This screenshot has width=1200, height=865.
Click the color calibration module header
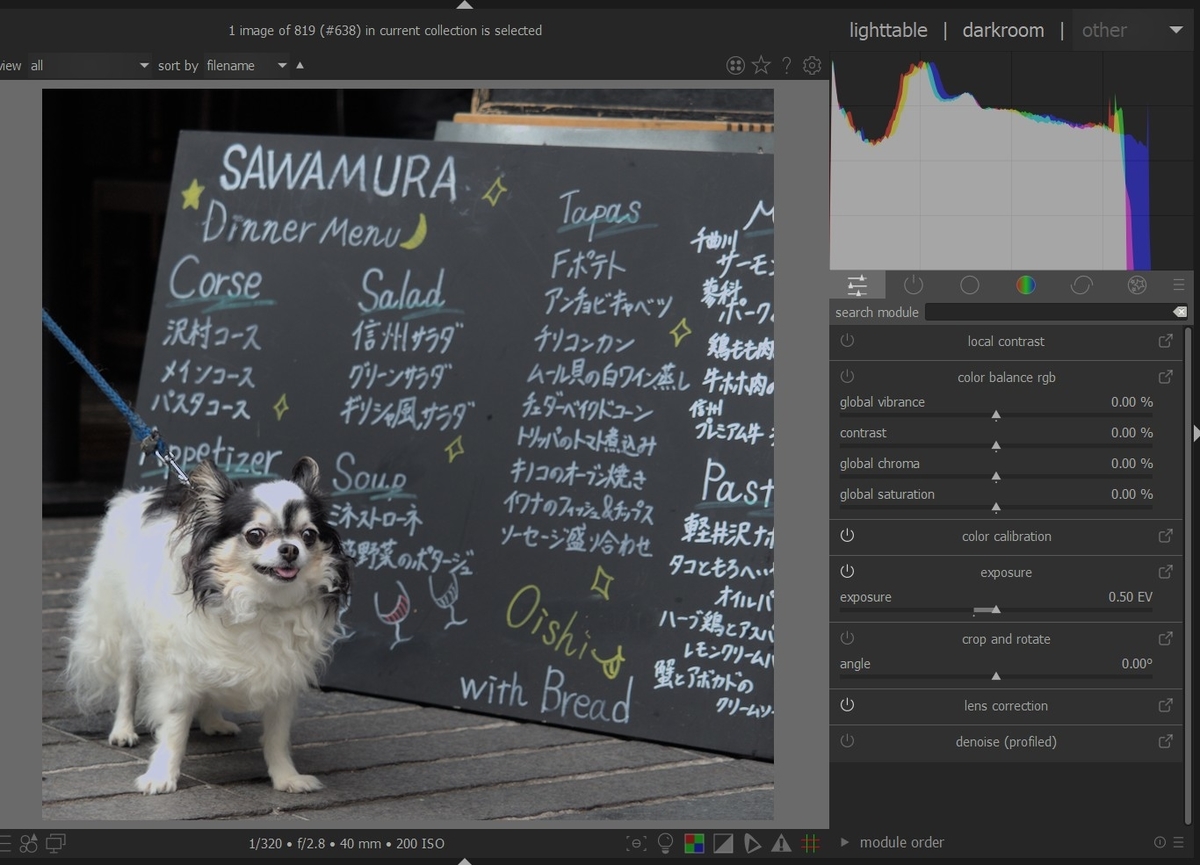pos(1006,536)
